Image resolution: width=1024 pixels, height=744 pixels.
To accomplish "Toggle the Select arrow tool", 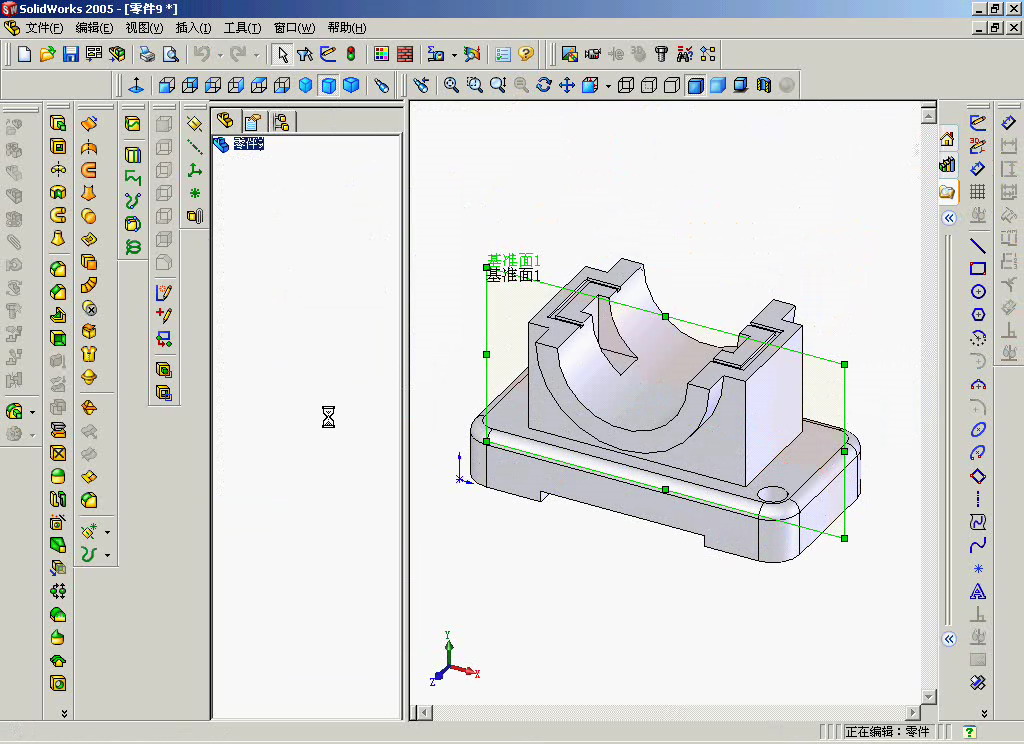I will (x=282, y=54).
